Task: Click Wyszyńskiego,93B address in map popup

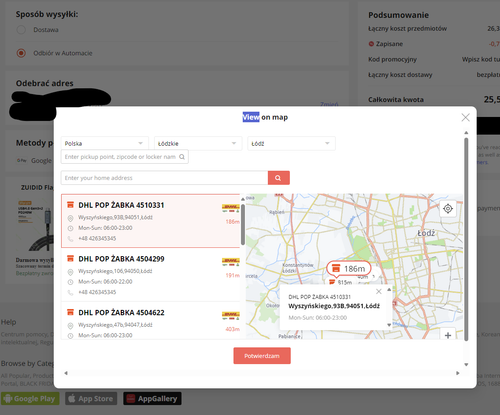Action: click(334, 306)
